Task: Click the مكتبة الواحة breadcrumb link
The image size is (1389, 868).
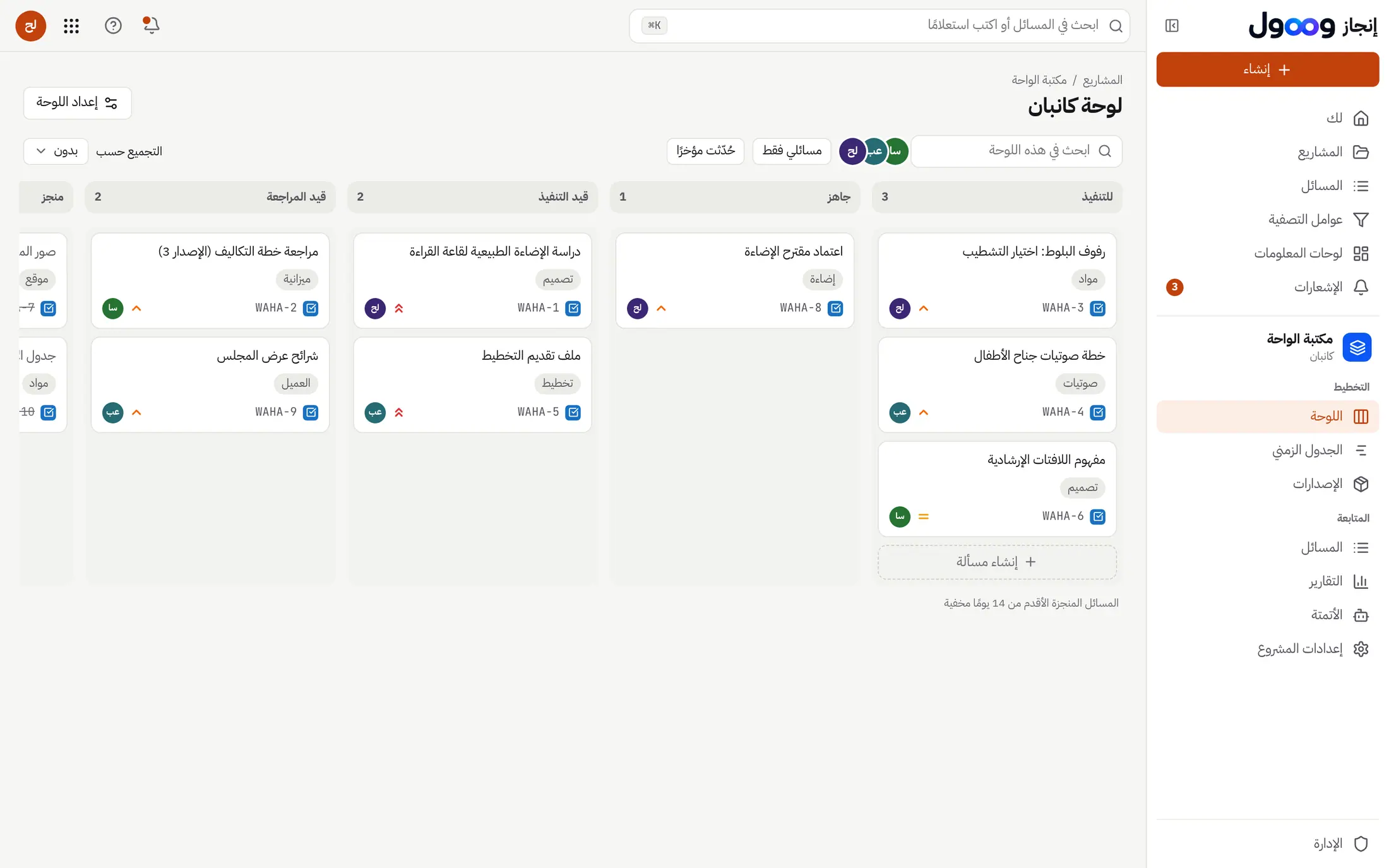Action: coord(1039,80)
